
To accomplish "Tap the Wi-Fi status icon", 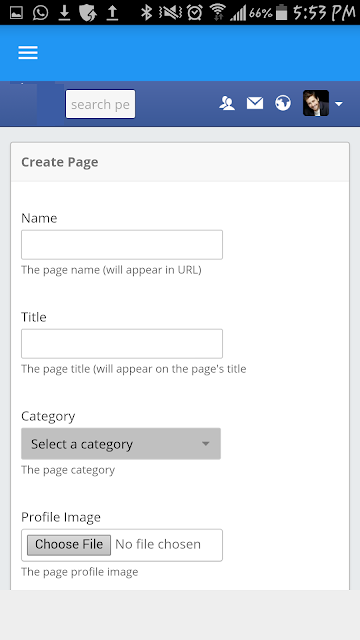I will click(x=218, y=13).
